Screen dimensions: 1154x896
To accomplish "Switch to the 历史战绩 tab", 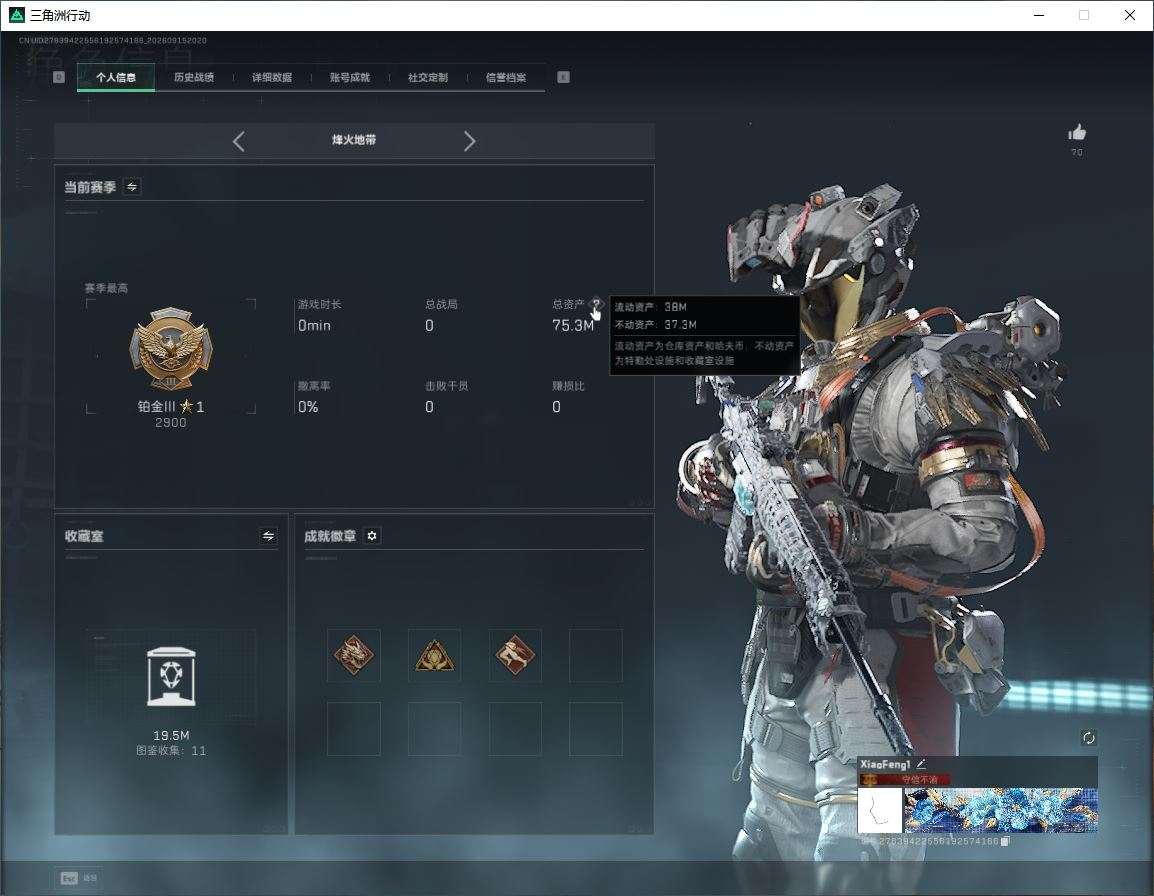I will (194, 77).
